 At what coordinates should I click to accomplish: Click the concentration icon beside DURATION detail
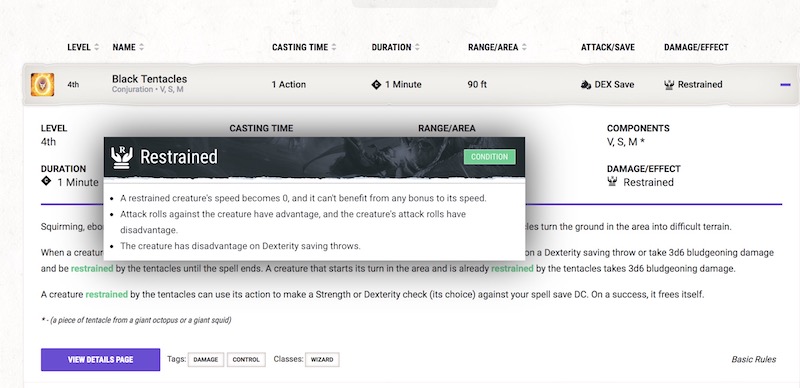pyautogui.click(x=46, y=181)
